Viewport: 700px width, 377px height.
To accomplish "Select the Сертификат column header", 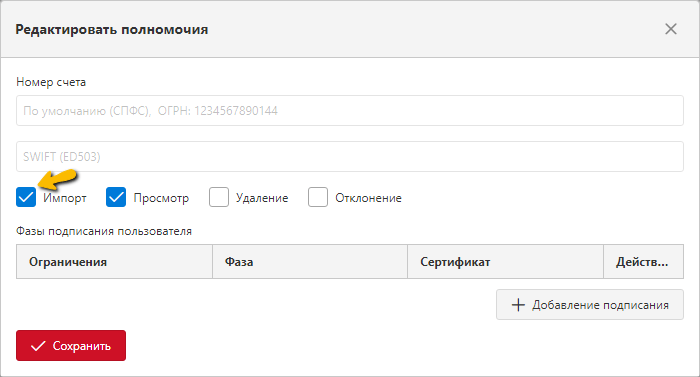I will (505, 262).
